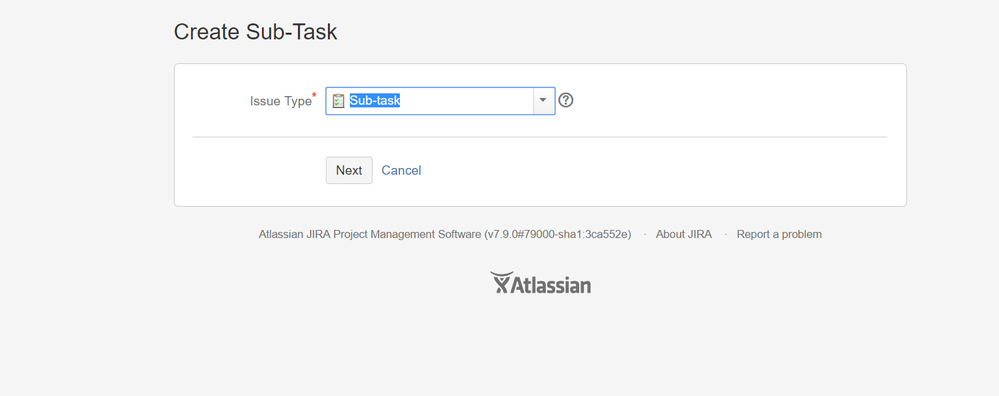999x396 pixels.
Task: Cancel sub-task creation
Action: tap(401, 170)
